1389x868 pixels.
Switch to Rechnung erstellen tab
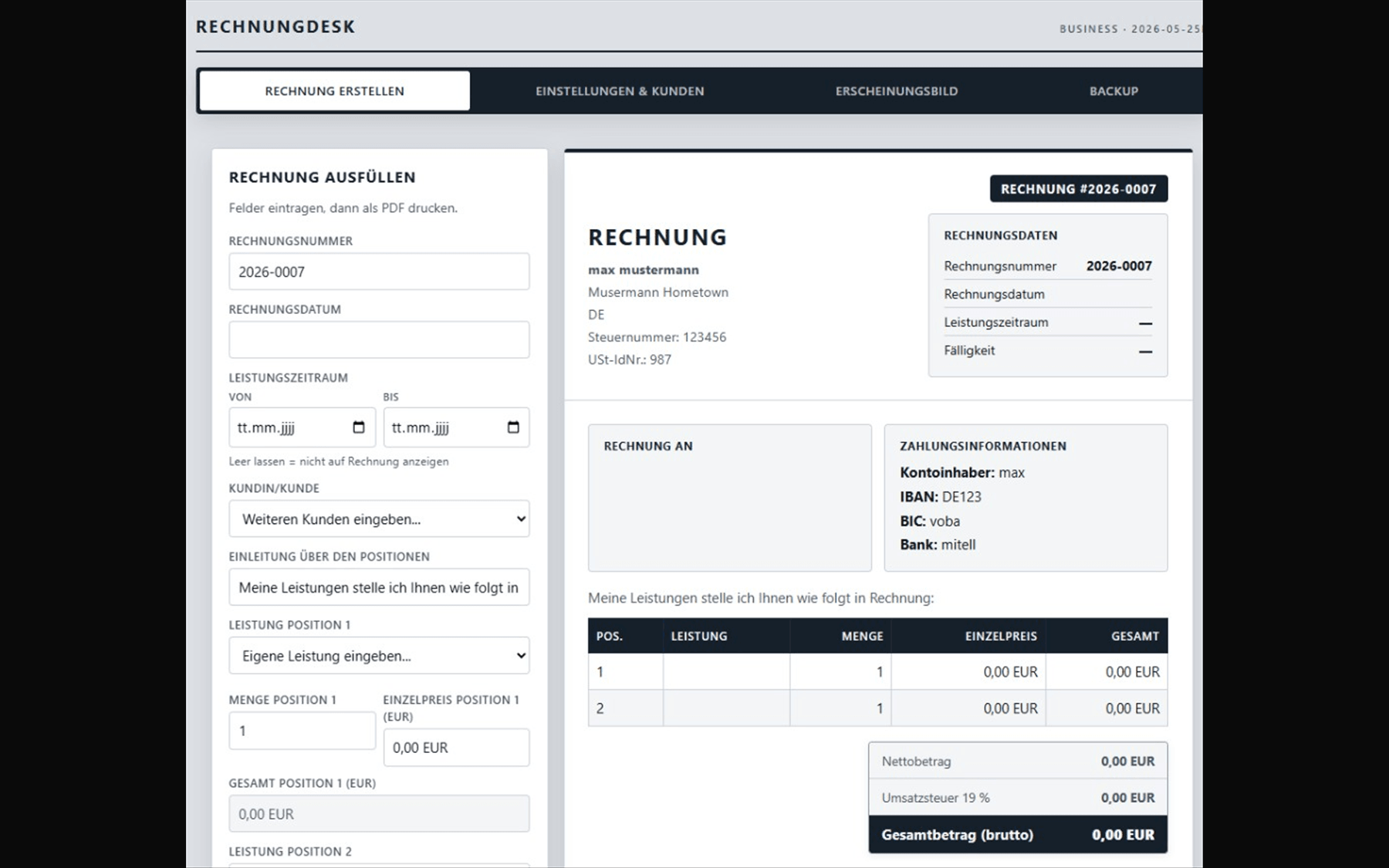click(x=334, y=91)
